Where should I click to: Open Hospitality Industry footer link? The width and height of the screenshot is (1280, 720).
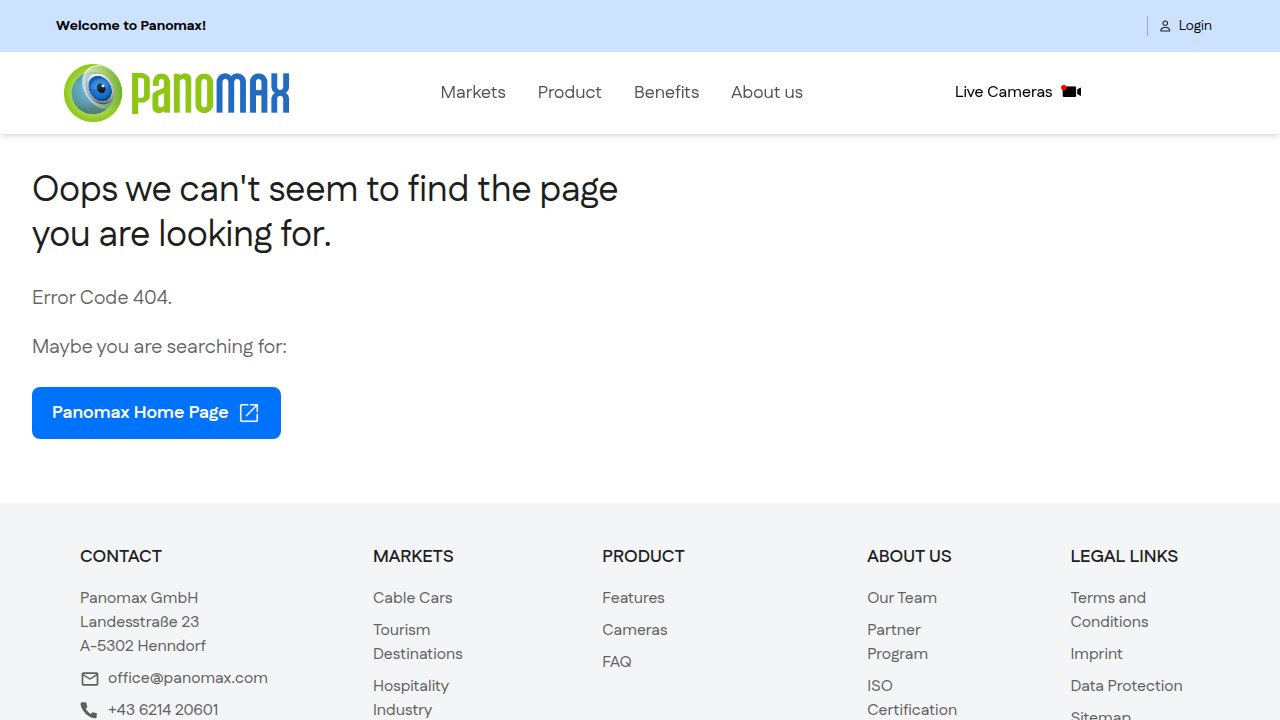[x=411, y=698]
